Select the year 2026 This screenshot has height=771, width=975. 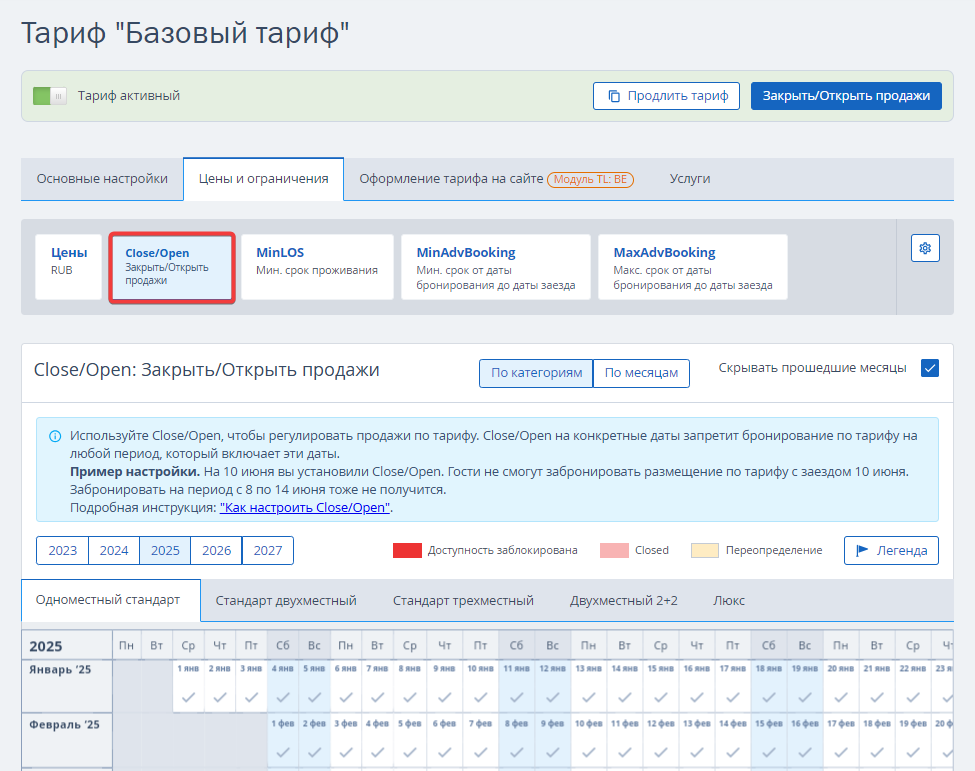pos(216,551)
